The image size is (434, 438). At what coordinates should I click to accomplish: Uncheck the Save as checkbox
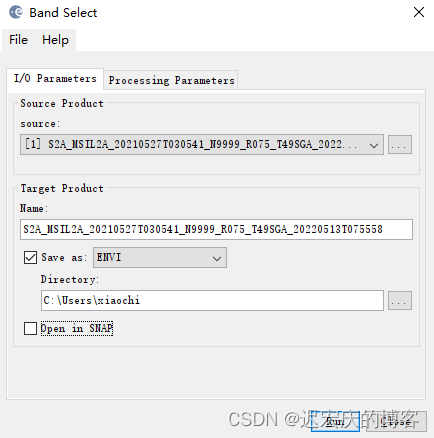pyautogui.click(x=30, y=257)
